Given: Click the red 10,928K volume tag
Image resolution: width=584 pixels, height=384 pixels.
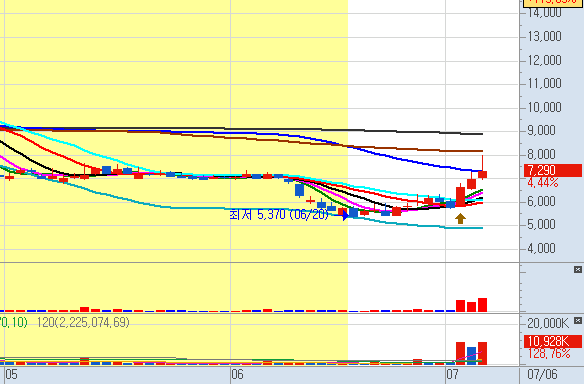Looking at the screenshot, I should pos(553,341).
